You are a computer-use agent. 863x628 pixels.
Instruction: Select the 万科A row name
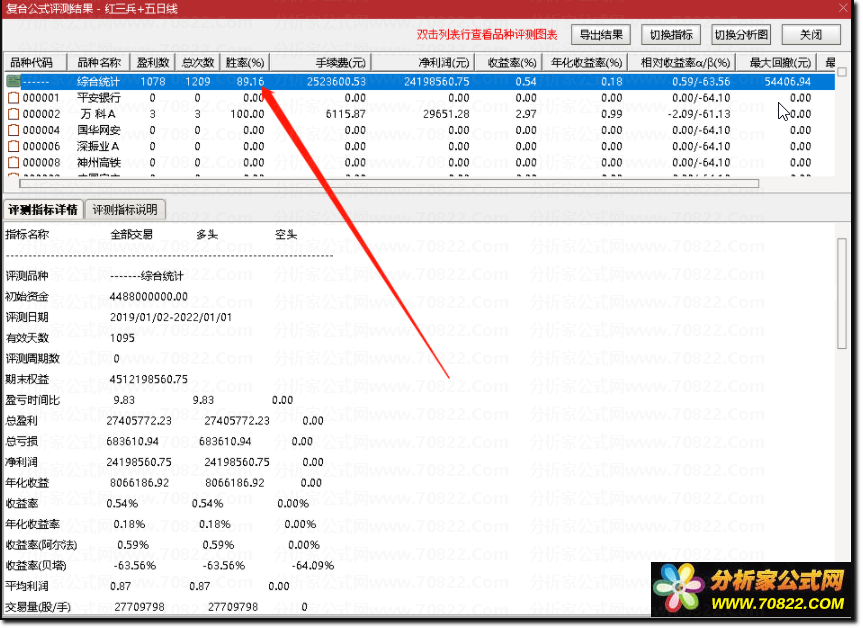click(97, 114)
